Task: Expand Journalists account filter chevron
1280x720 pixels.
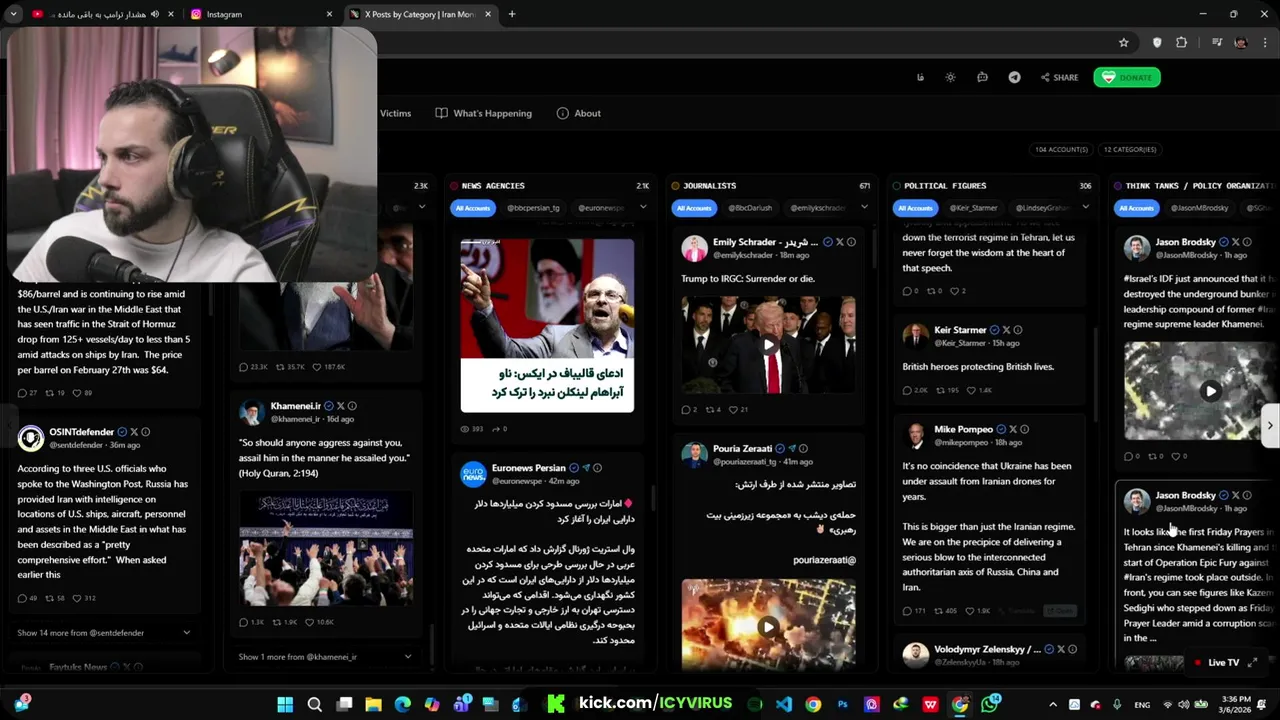Action: click(x=864, y=207)
